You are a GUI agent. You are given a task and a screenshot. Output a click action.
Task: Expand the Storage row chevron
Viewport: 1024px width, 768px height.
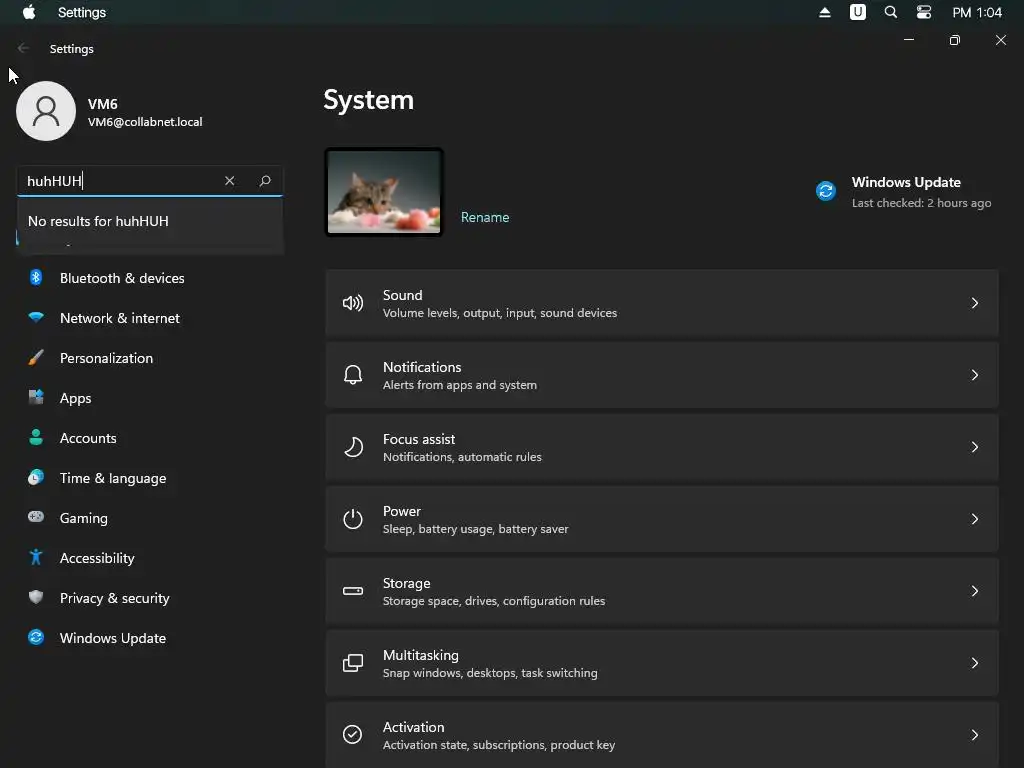coord(974,591)
